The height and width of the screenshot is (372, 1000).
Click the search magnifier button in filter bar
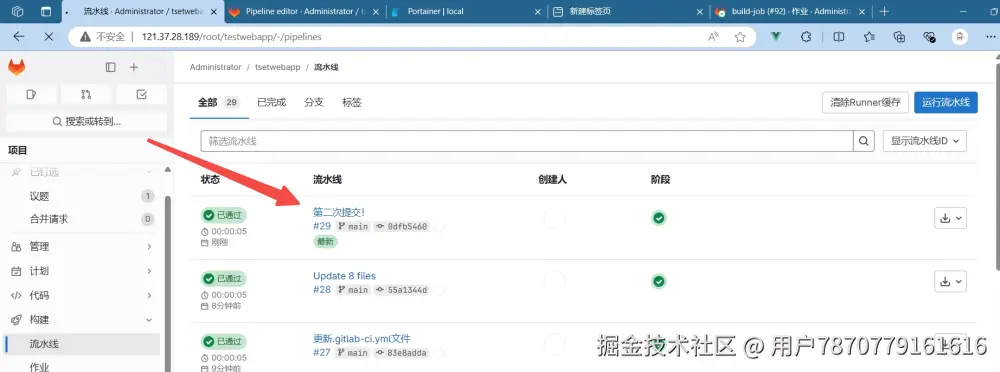[864, 141]
